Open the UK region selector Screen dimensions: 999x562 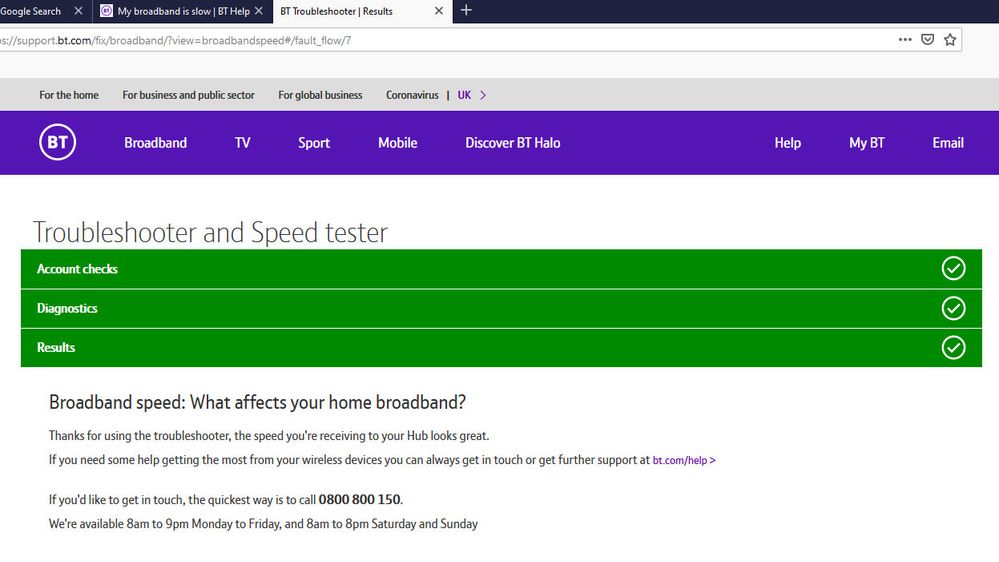pyautogui.click(x=472, y=95)
